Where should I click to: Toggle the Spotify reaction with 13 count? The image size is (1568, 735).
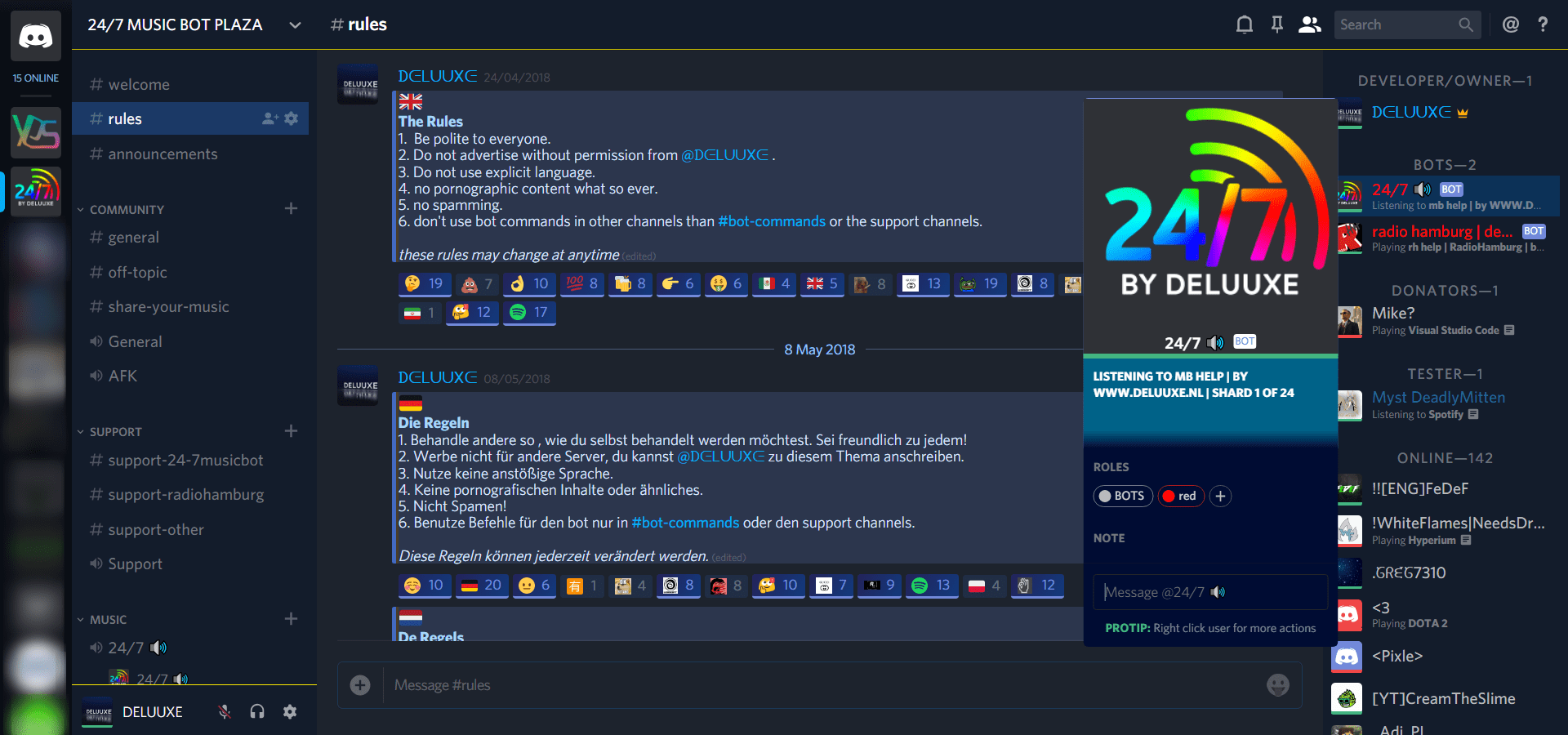point(932,586)
